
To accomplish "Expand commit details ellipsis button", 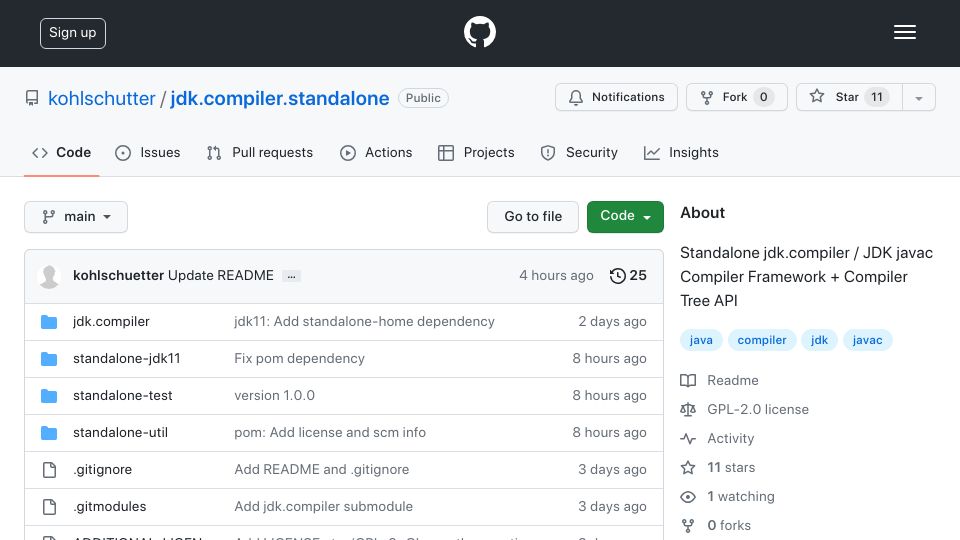I will [291, 277].
